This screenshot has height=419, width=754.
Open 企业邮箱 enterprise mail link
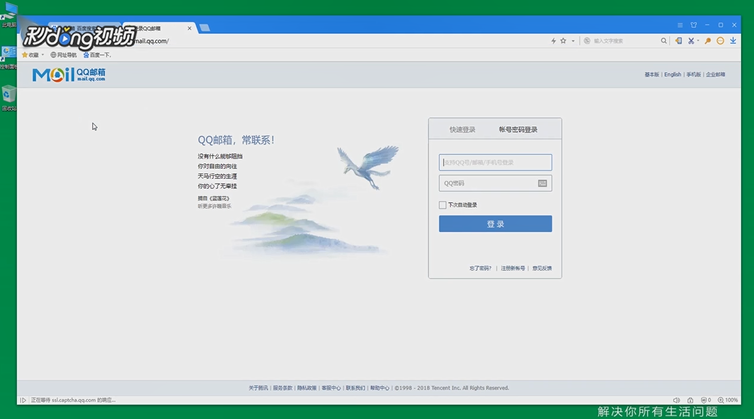716,75
